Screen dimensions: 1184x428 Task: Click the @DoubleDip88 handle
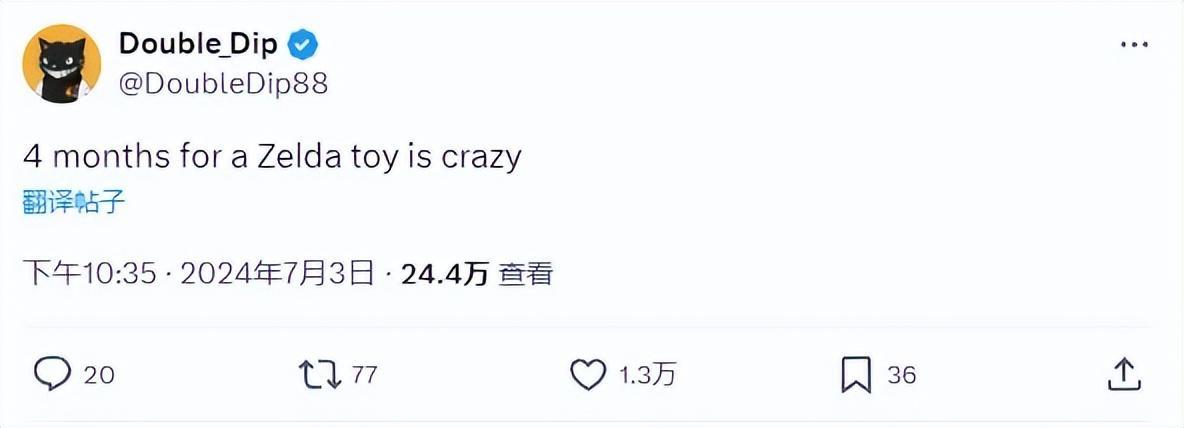[223, 85]
